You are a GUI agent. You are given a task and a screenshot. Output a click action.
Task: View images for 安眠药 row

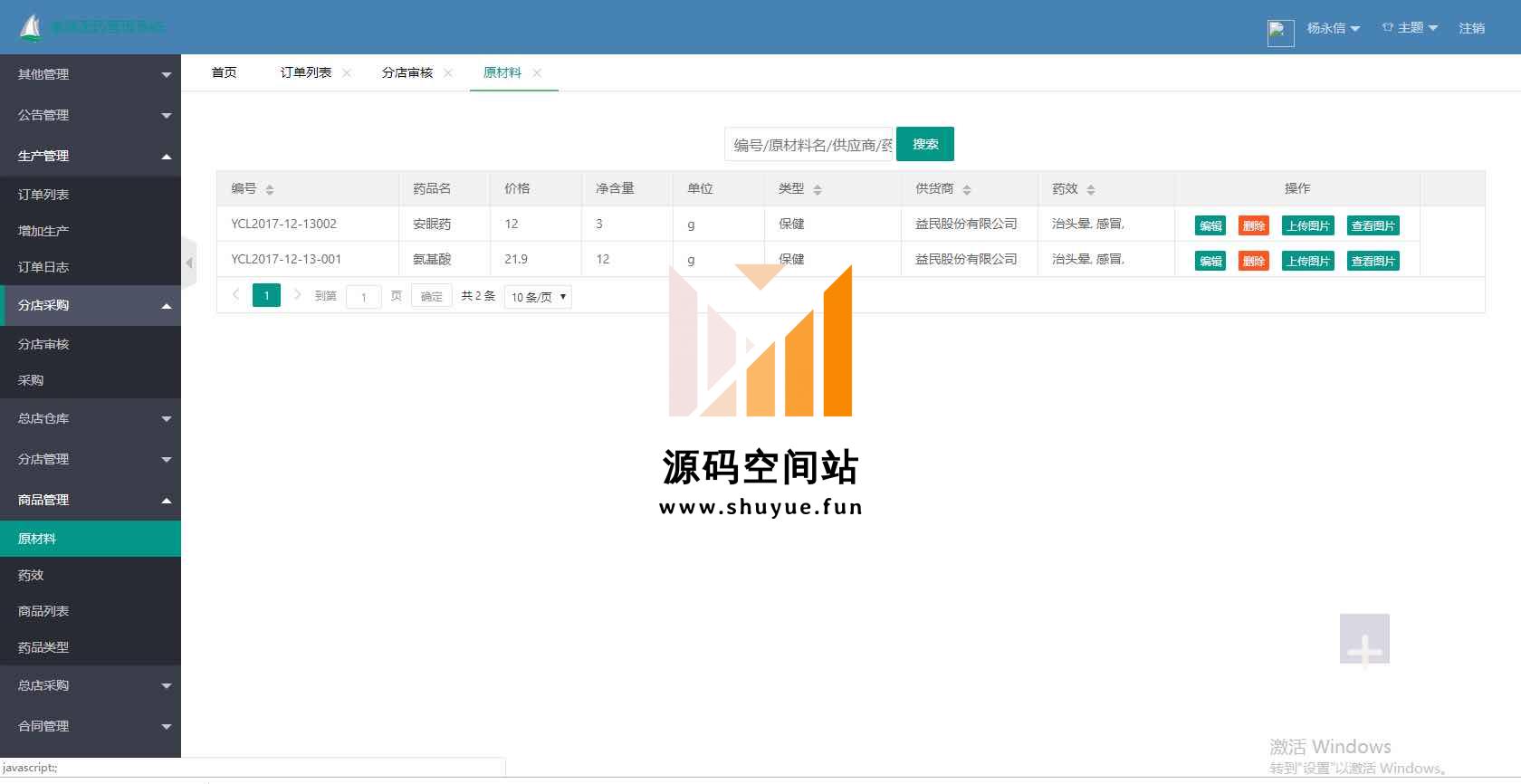[1373, 225]
